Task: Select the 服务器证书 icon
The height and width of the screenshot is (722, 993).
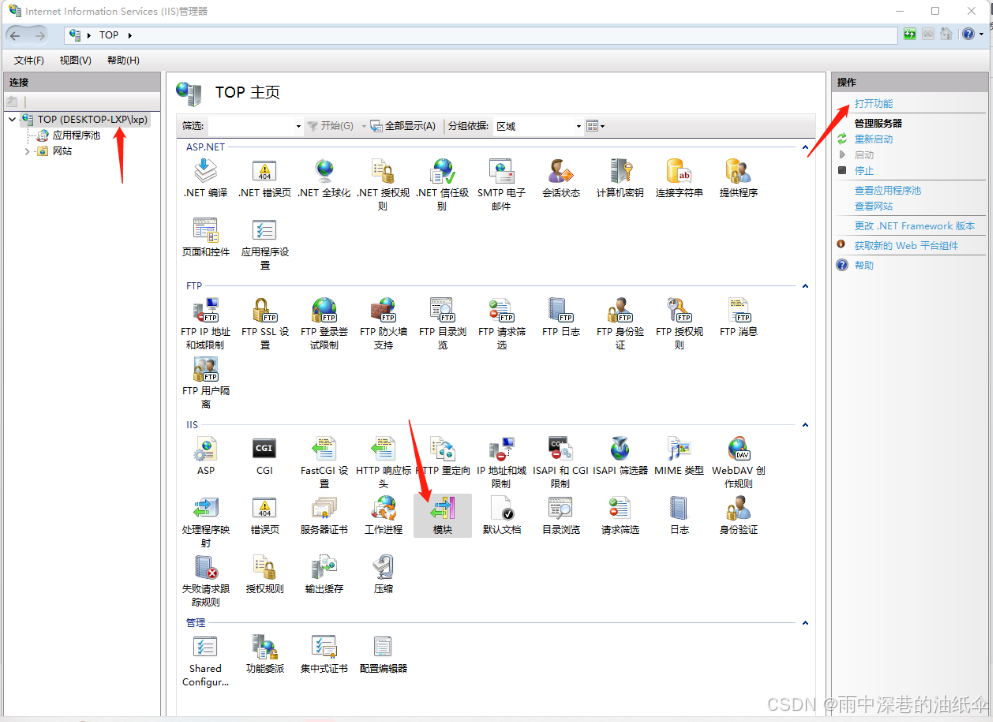Action: (x=324, y=508)
